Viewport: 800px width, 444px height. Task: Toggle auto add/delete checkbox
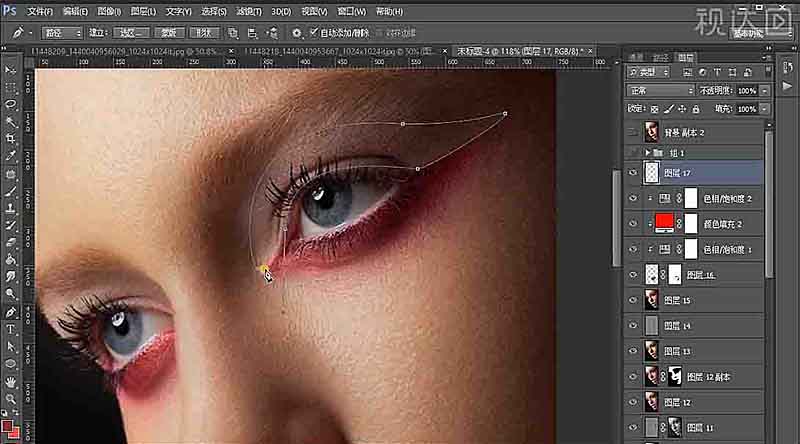pos(314,32)
